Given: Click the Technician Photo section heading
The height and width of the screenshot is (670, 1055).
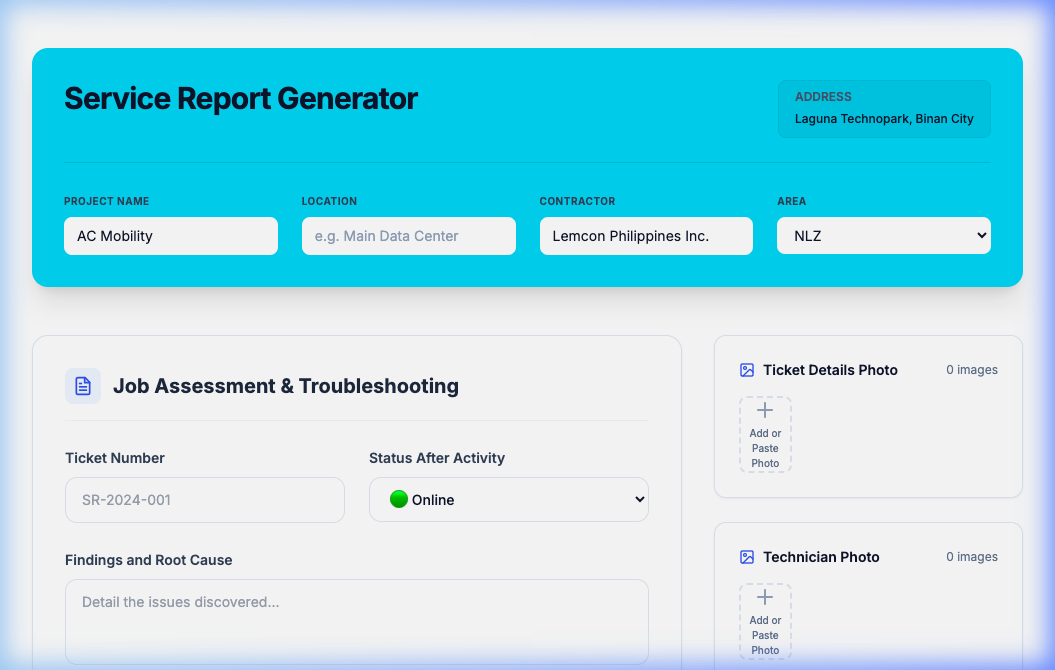Looking at the screenshot, I should tap(821, 557).
